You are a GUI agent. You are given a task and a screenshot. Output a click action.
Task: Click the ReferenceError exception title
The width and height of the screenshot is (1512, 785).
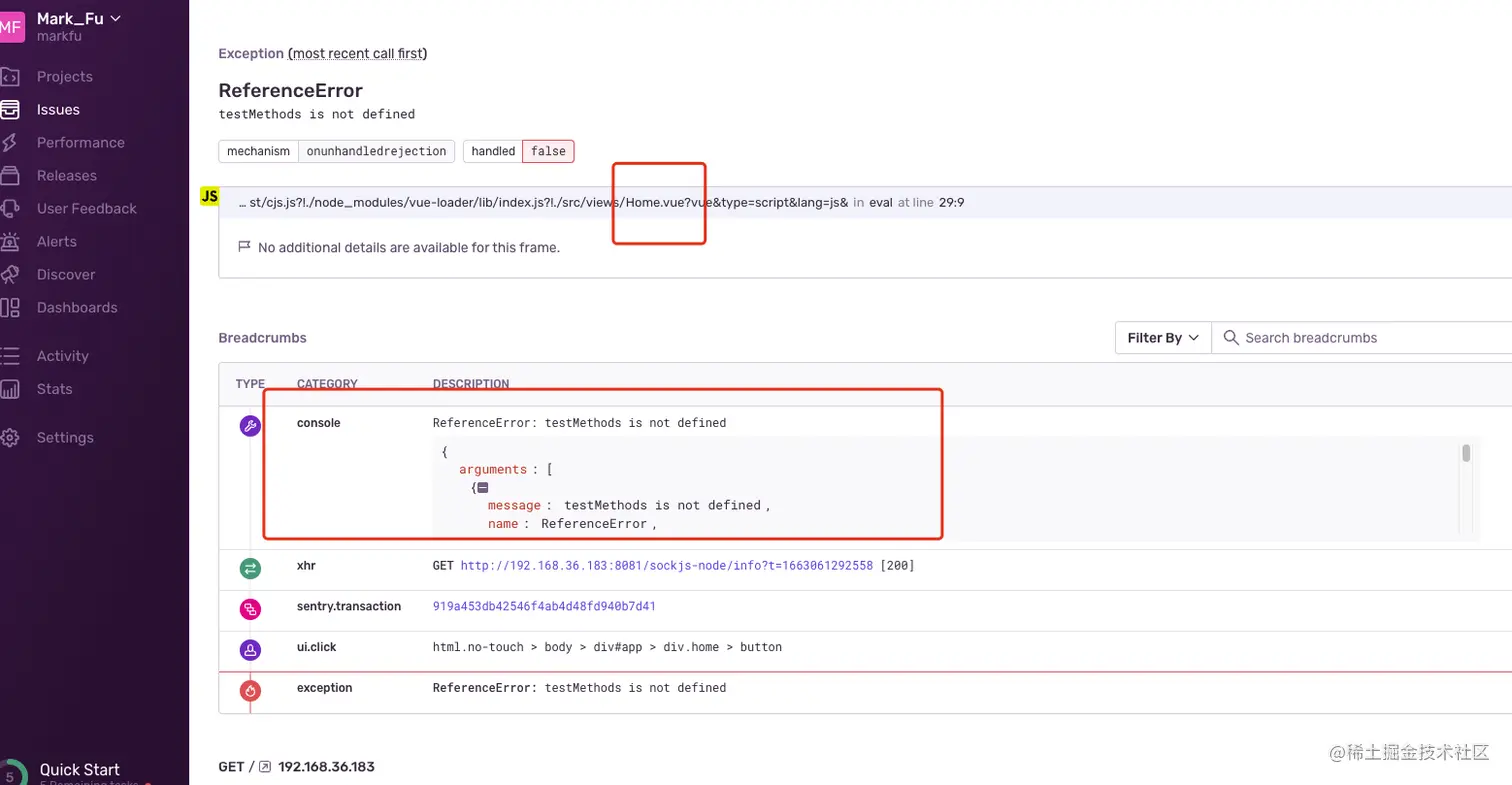290,91
